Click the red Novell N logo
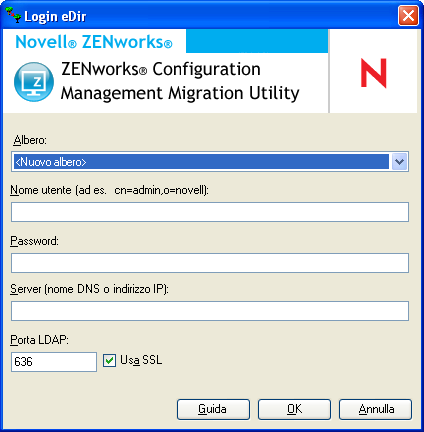The width and height of the screenshot is (424, 432). tap(374, 73)
